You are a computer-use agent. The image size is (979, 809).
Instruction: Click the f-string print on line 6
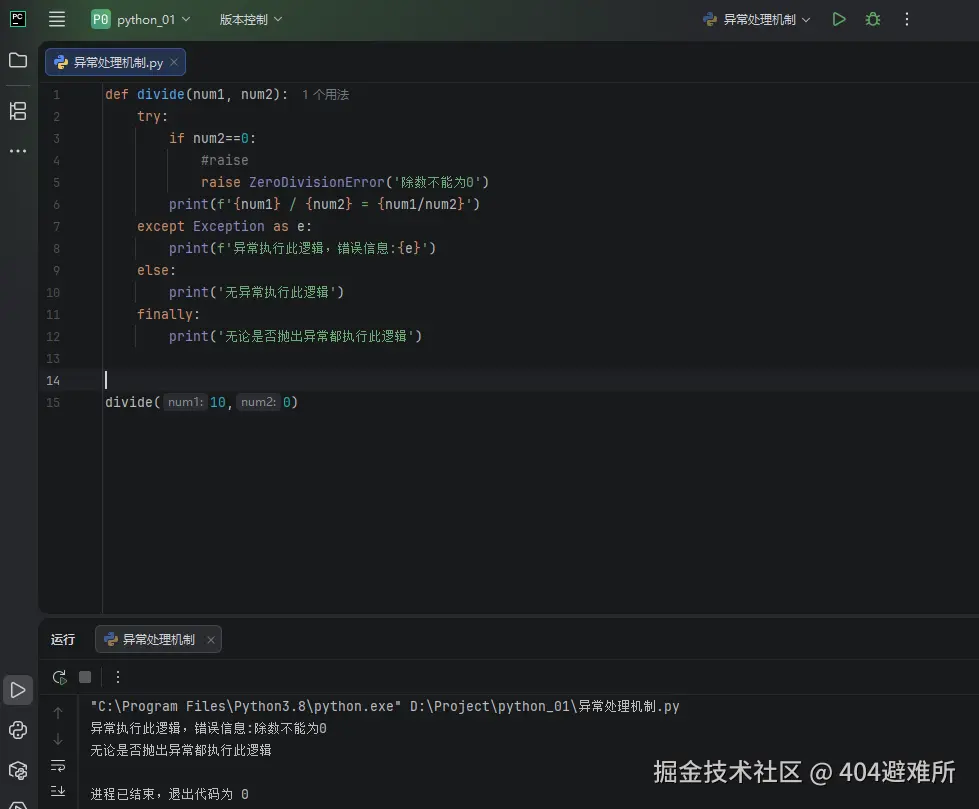click(324, 204)
